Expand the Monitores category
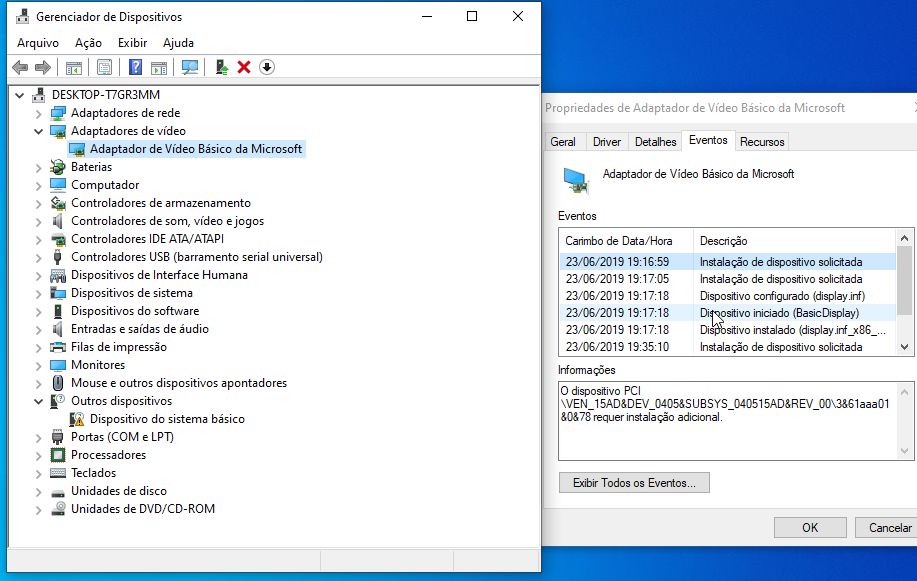 click(39, 366)
